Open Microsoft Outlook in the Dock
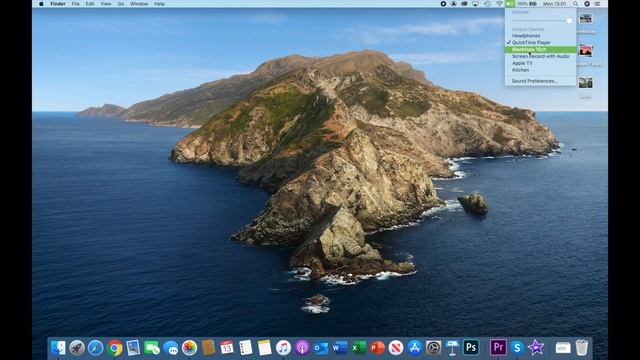The width and height of the screenshot is (640, 360). click(321, 348)
